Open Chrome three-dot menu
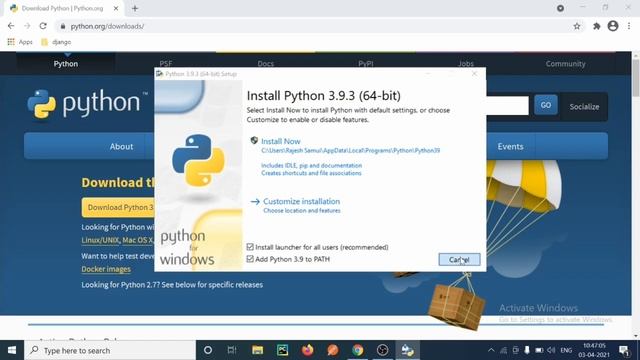This screenshot has height=360, width=640. coord(629,26)
